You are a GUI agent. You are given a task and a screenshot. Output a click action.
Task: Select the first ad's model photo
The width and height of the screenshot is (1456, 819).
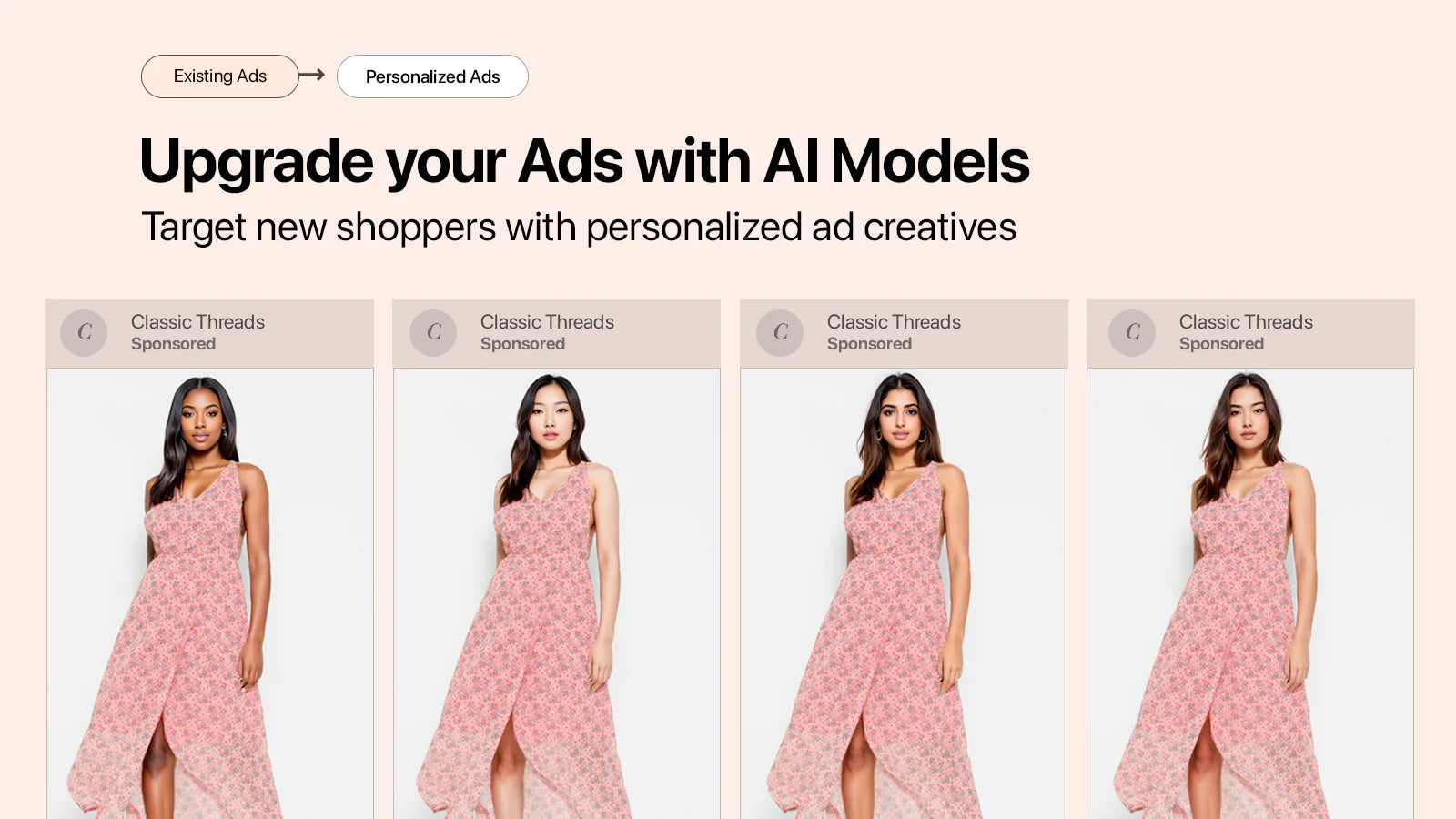[210, 593]
